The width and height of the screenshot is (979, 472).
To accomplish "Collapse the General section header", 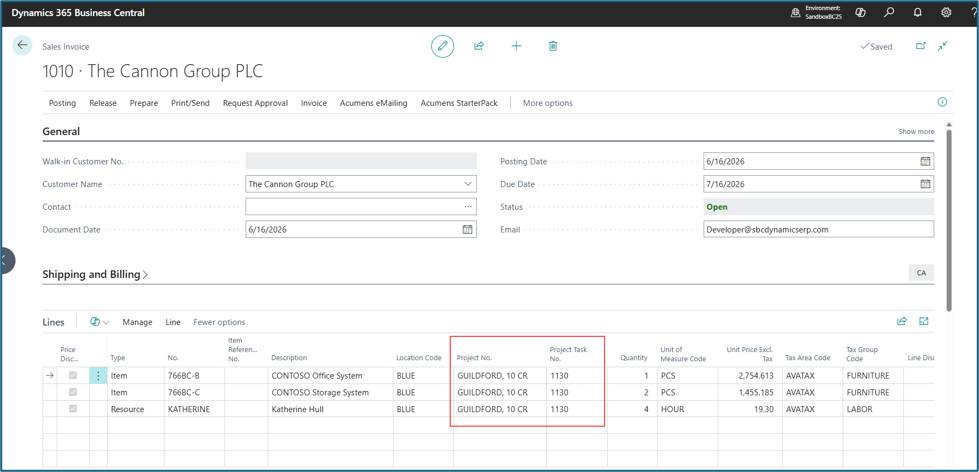I will tap(61, 132).
